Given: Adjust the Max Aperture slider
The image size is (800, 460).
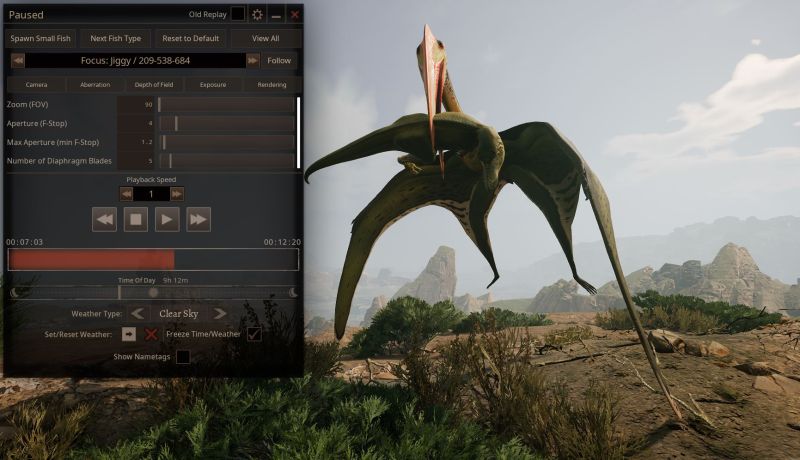Looking at the screenshot, I should [x=226, y=142].
